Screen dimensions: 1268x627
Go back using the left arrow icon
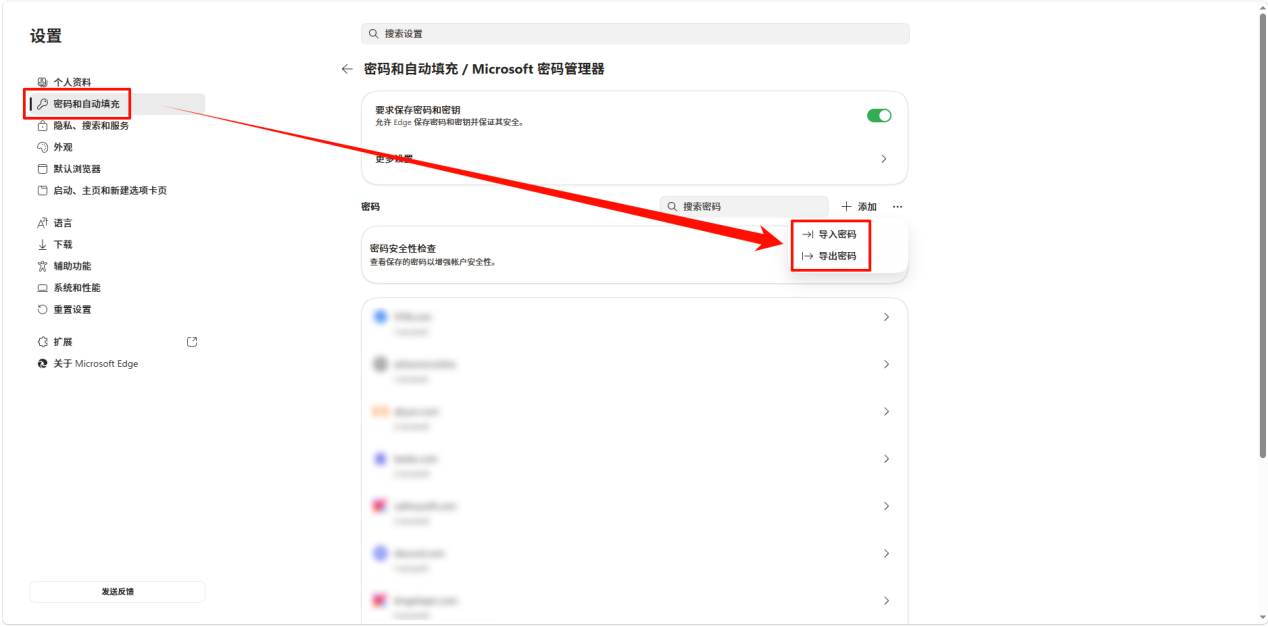[x=347, y=69]
